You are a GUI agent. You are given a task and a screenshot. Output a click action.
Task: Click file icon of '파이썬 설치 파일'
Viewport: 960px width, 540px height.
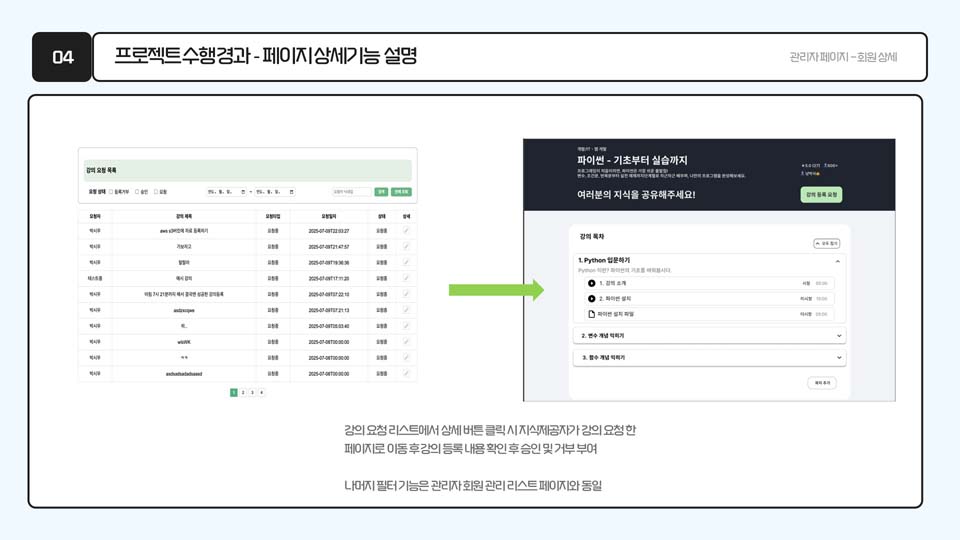tap(591, 313)
